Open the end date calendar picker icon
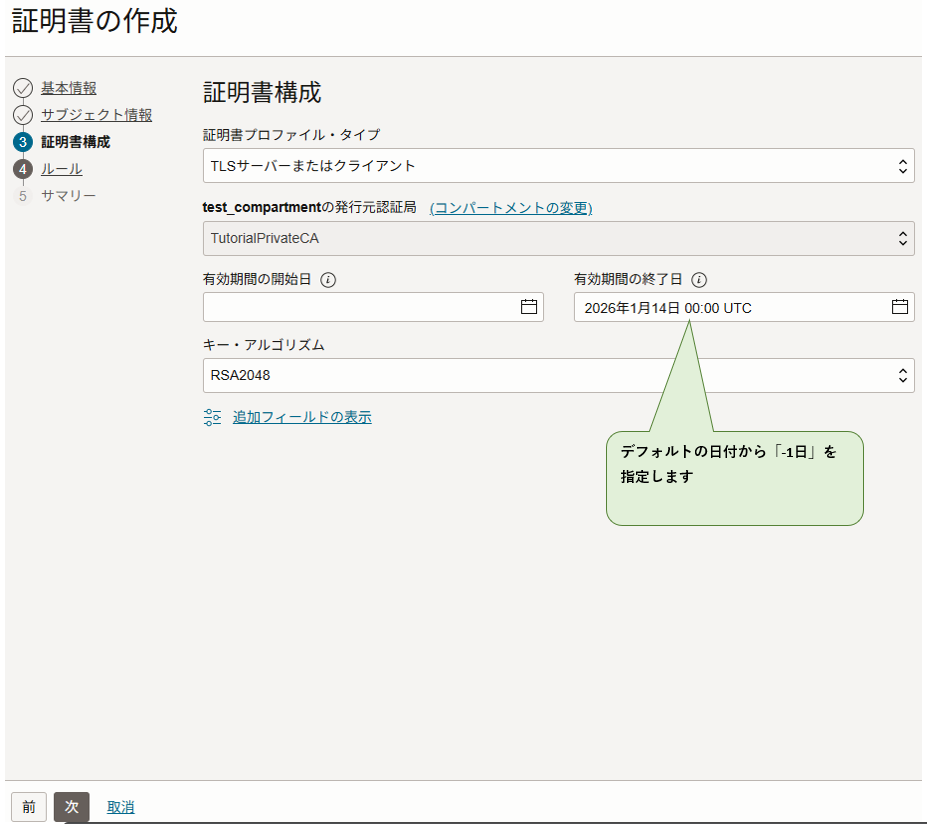927x824 pixels. pos(900,307)
